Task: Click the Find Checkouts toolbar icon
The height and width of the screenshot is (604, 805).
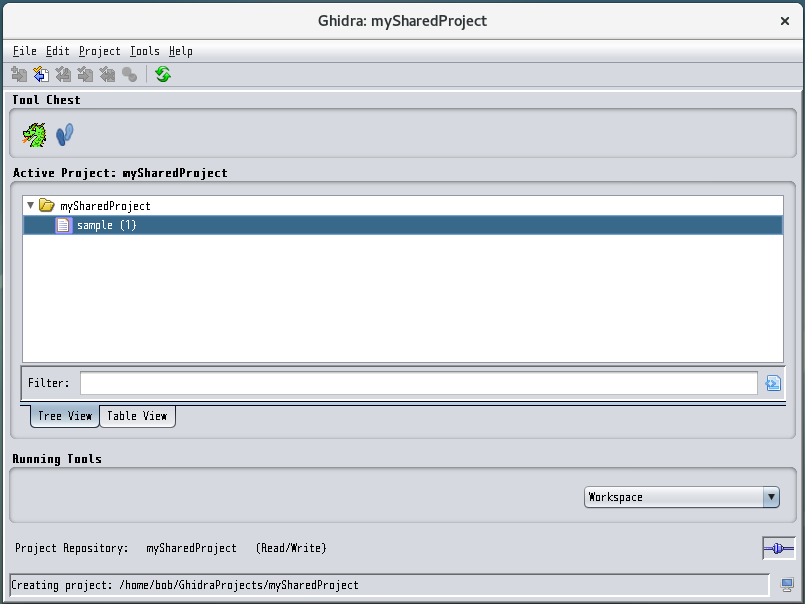Action: pyautogui.click(x=129, y=75)
